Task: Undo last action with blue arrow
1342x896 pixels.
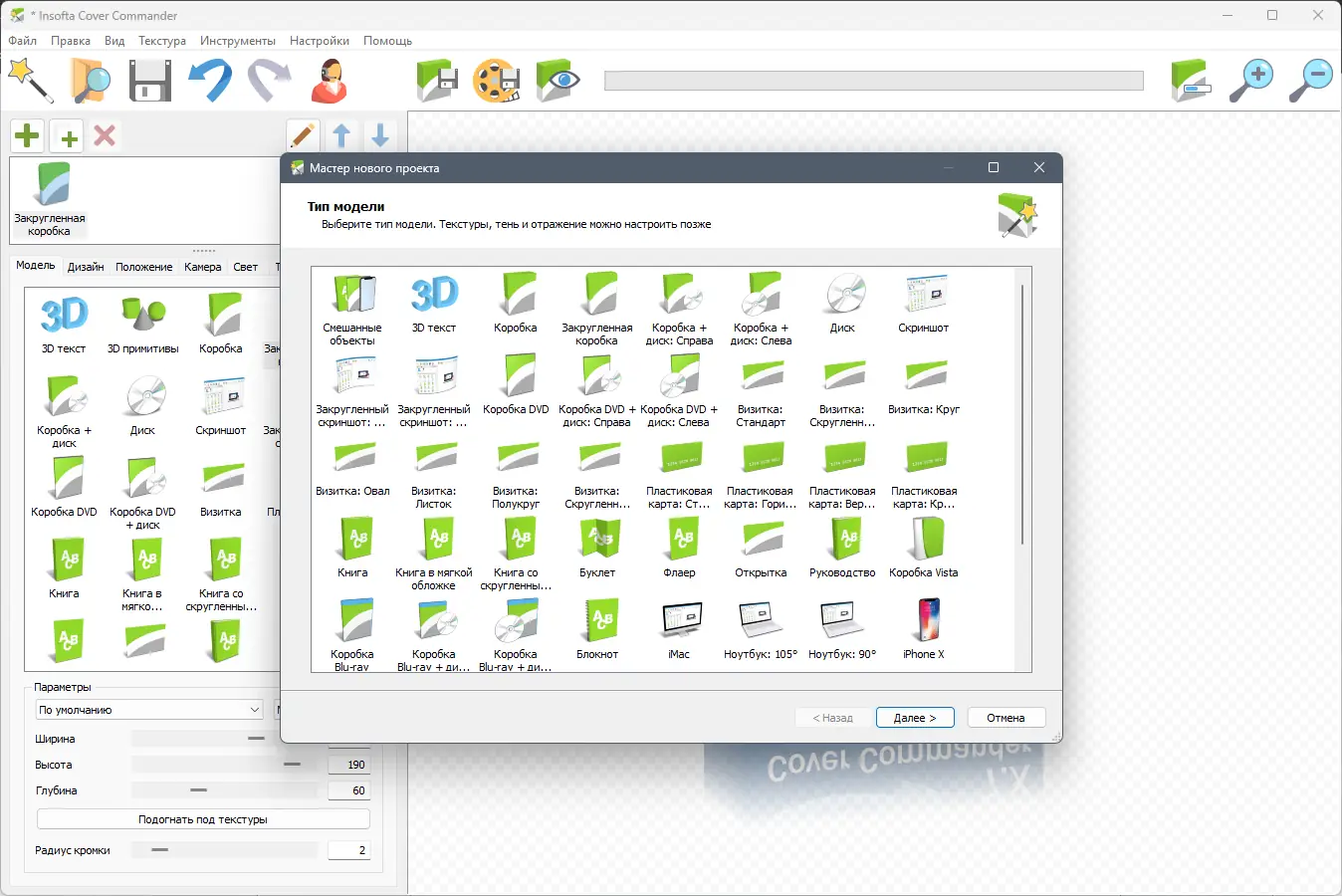Action: (210, 81)
